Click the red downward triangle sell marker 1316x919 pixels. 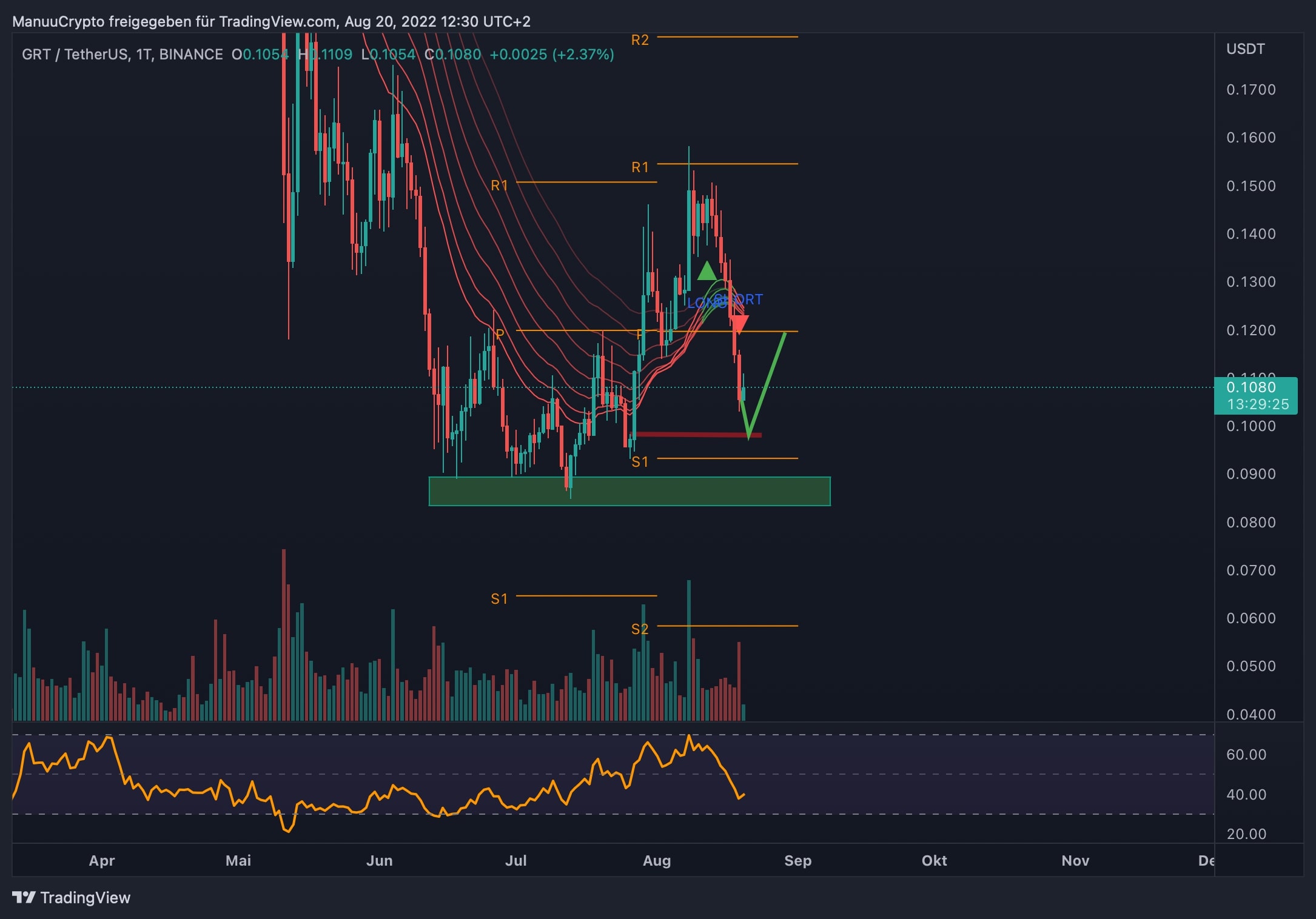click(739, 325)
